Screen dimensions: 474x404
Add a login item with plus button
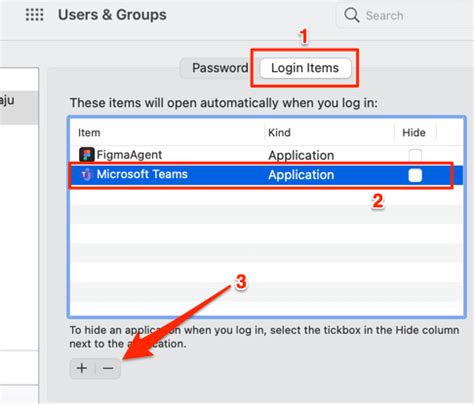(82, 368)
